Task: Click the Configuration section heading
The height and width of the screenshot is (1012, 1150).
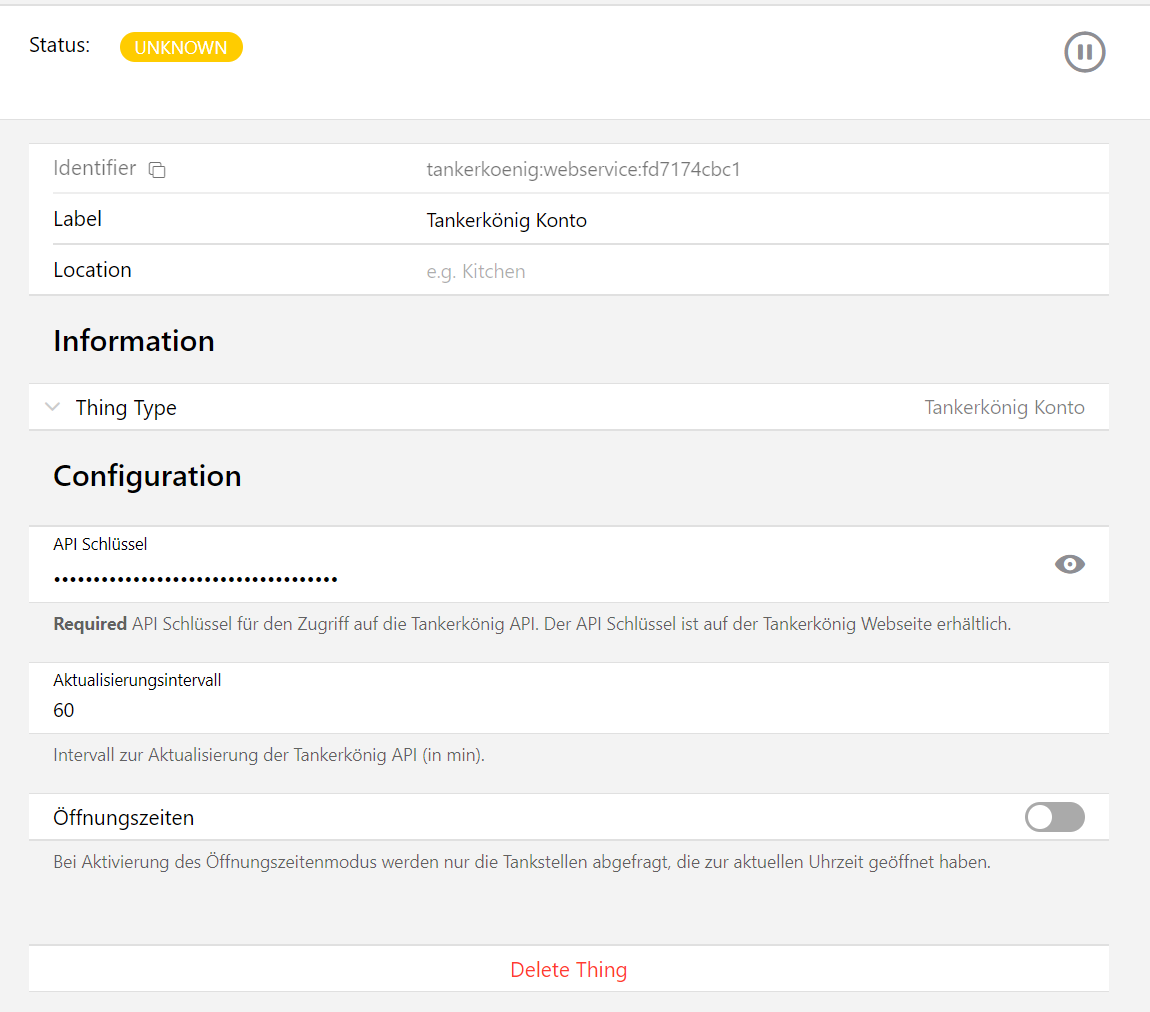Action: point(147,476)
